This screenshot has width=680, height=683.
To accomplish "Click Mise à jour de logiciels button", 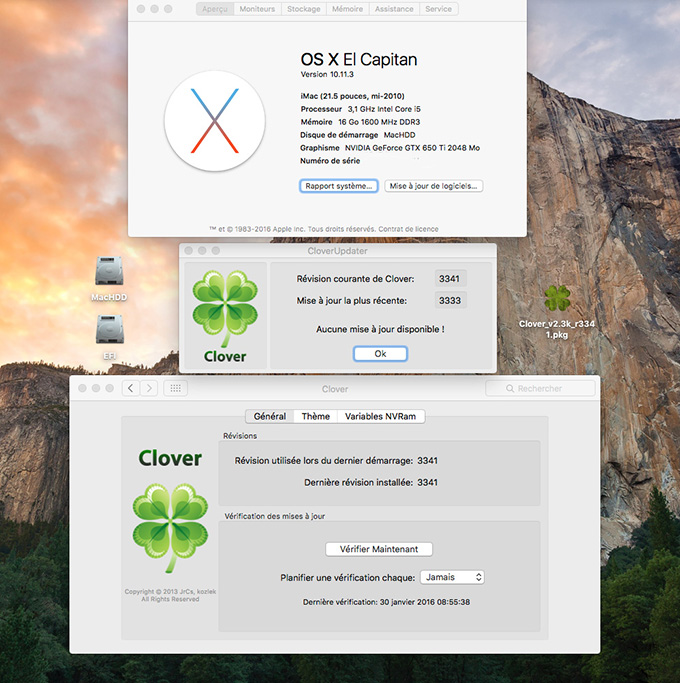I will coord(433,186).
